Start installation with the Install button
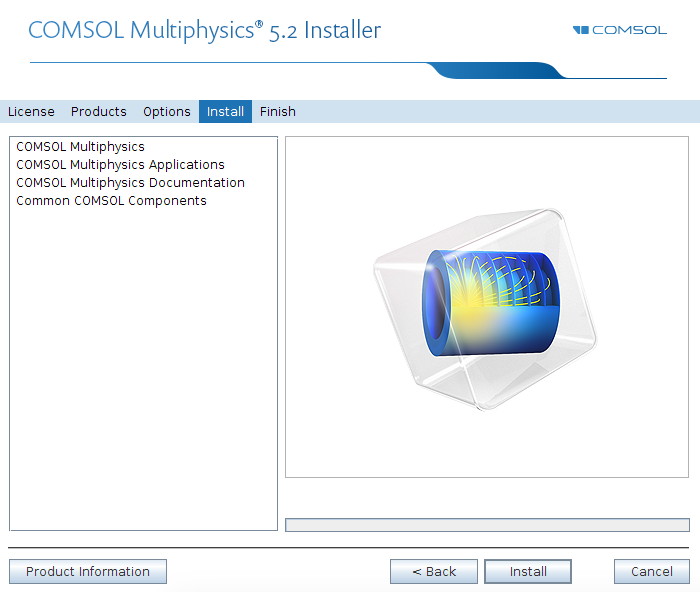This screenshot has width=700, height=592. [x=528, y=571]
